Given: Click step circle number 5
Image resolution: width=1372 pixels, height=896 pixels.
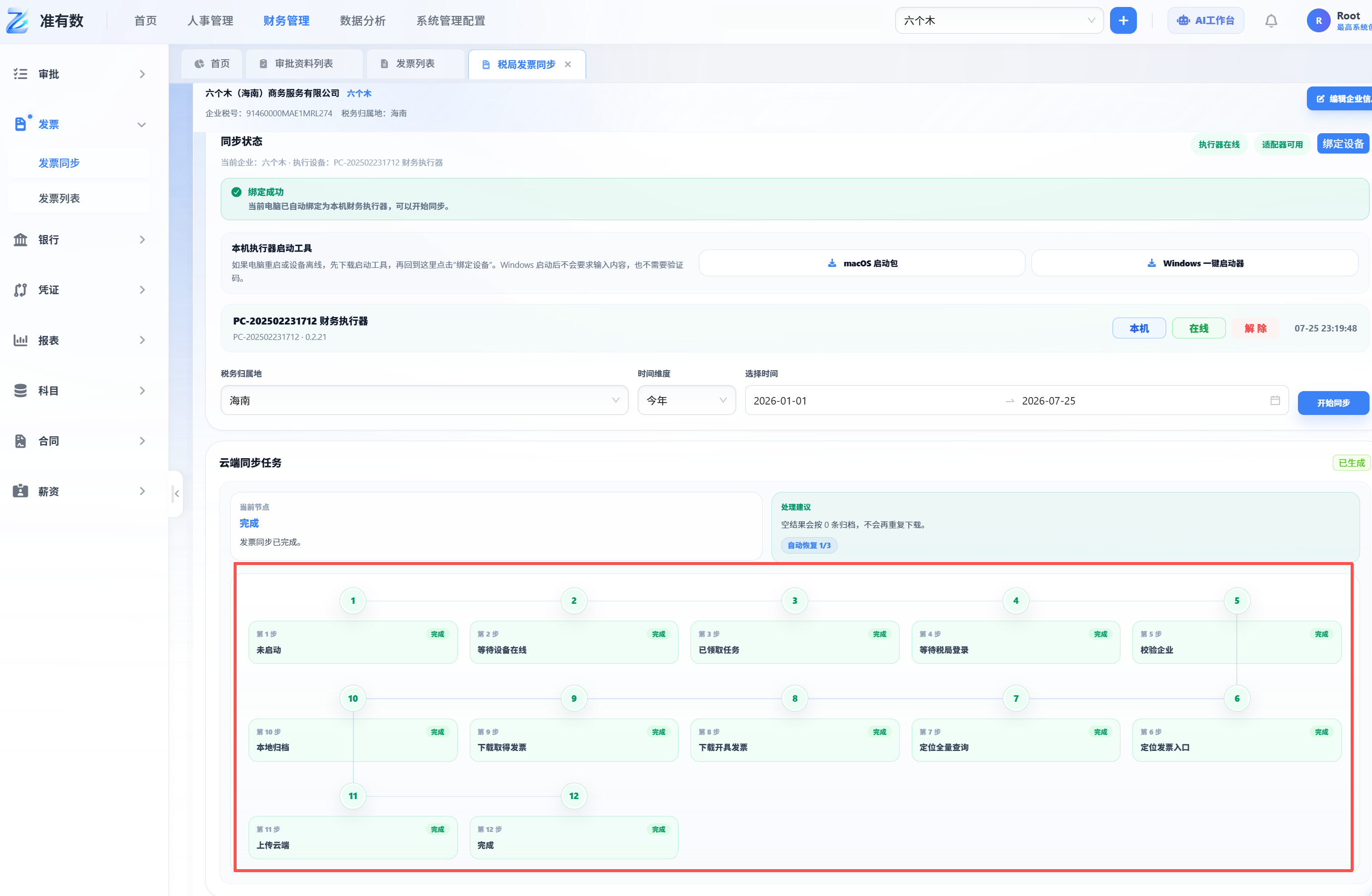Looking at the screenshot, I should click(x=1236, y=601).
